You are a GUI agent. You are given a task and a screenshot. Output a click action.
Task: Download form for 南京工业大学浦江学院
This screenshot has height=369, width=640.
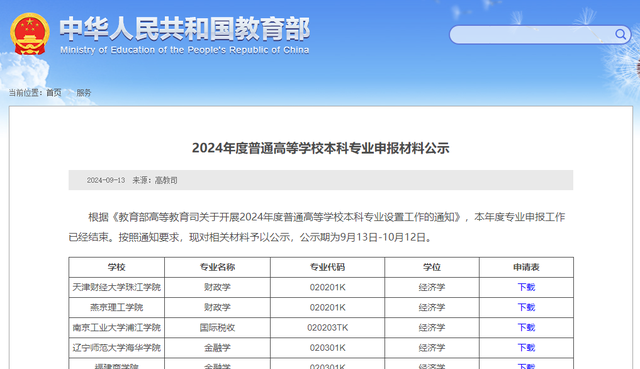point(526,328)
